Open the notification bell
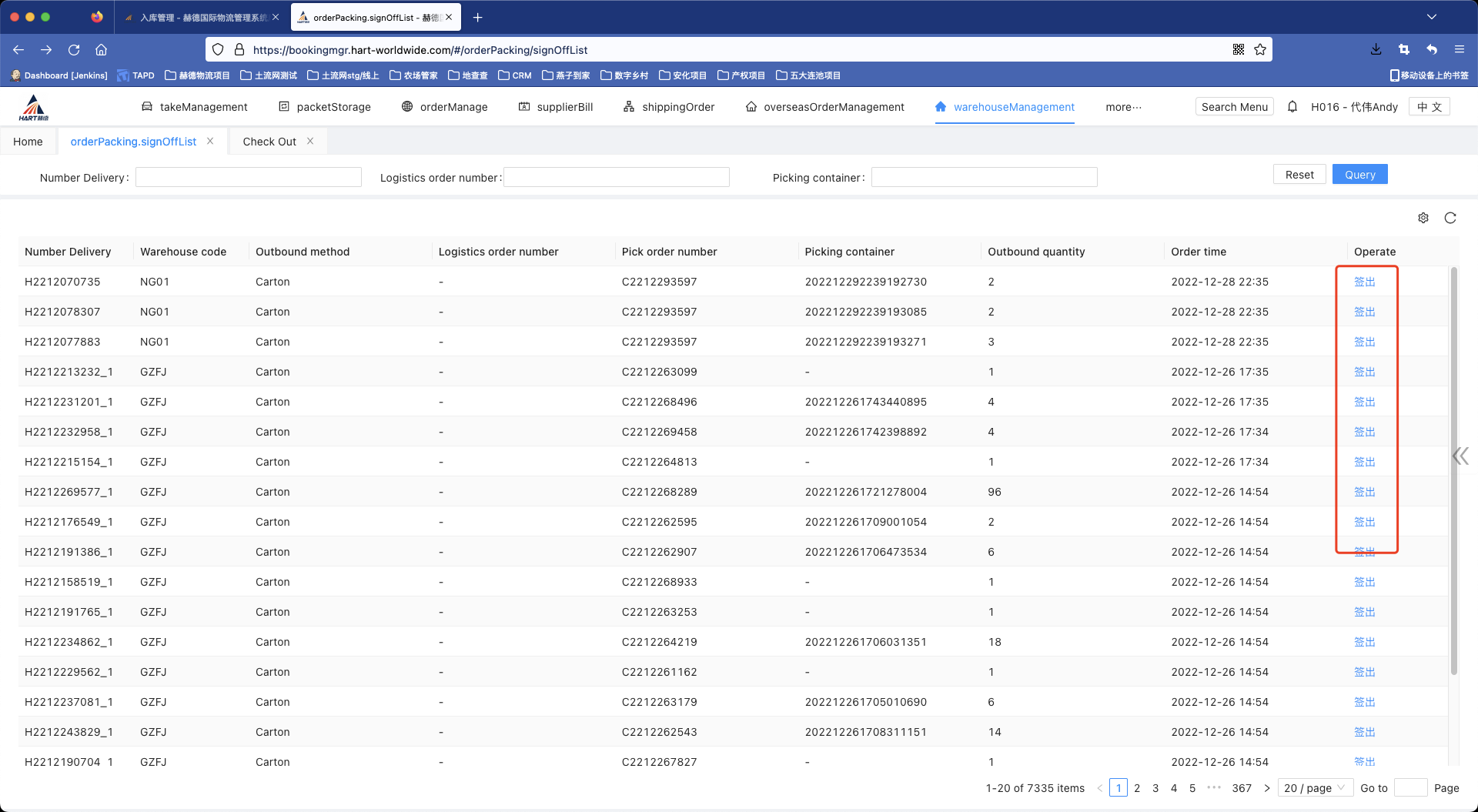The width and height of the screenshot is (1478, 812). [x=1292, y=107]
